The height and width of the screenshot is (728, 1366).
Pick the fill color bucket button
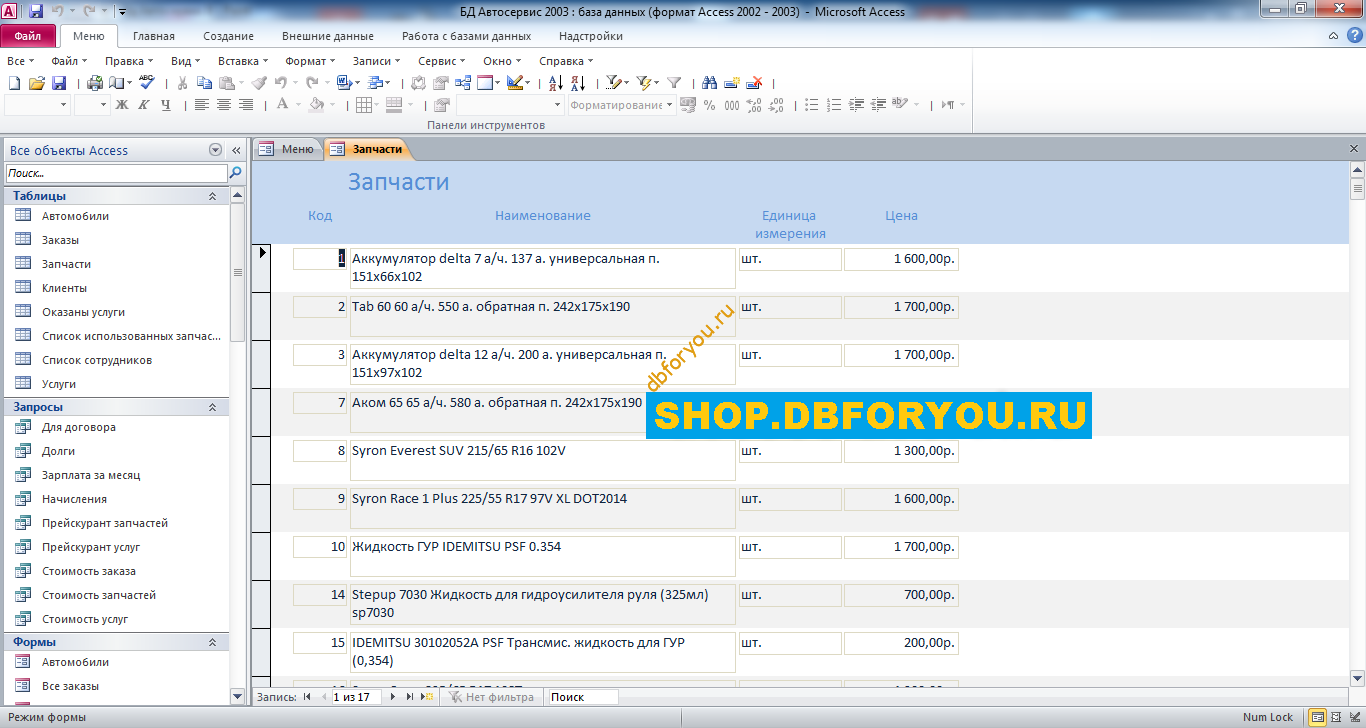316,105
